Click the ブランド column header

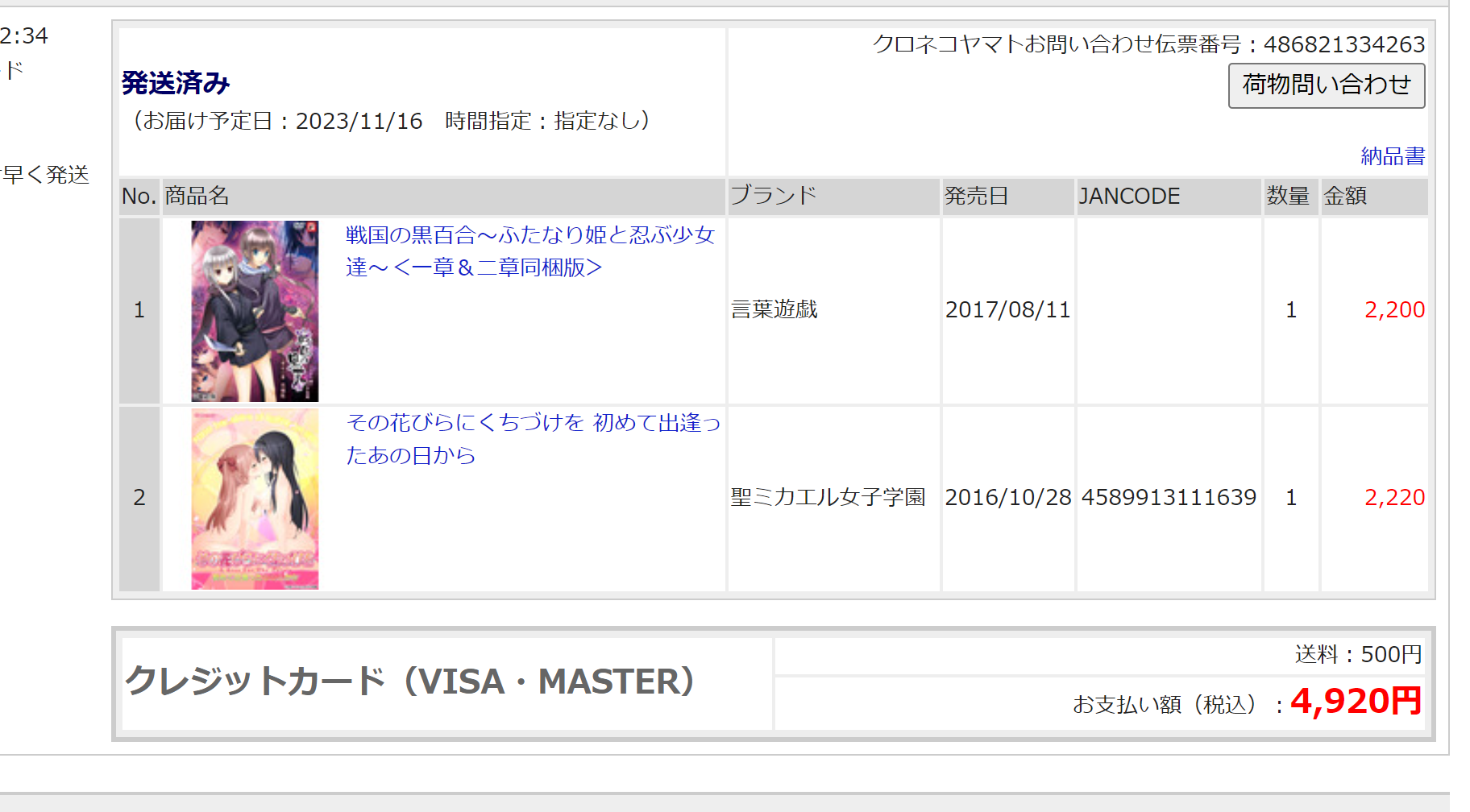pos(773,196)
